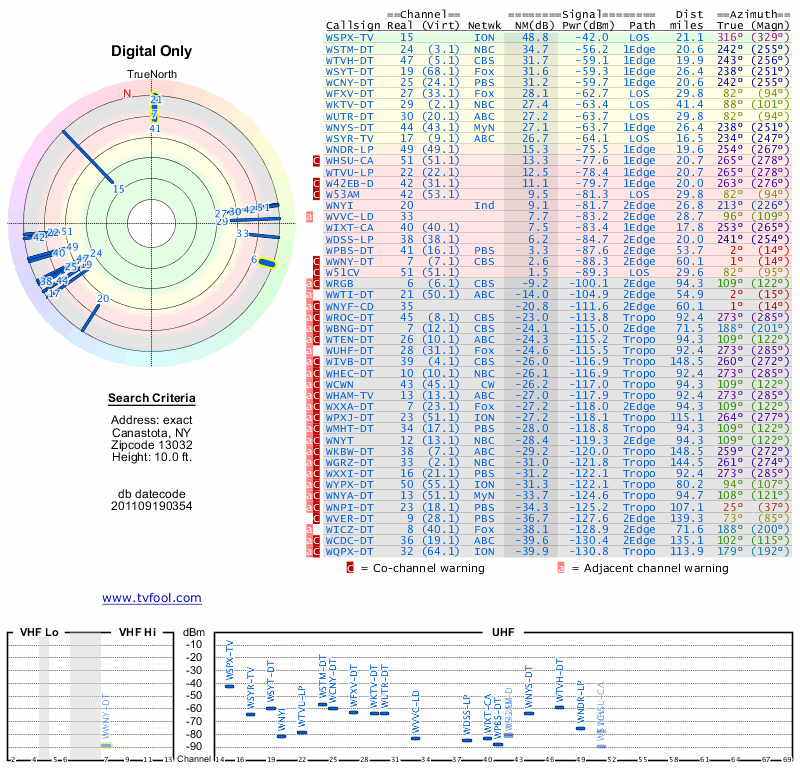Click the 316° true azimuth for WSPX-TV
This screenshot has width=800, height=768.
[x=730, y=38]
